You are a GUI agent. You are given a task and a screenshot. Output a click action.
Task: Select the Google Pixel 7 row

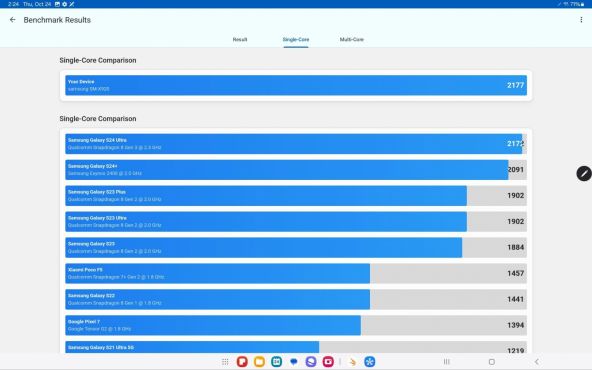pyautogui.click(x=296, y=325)
